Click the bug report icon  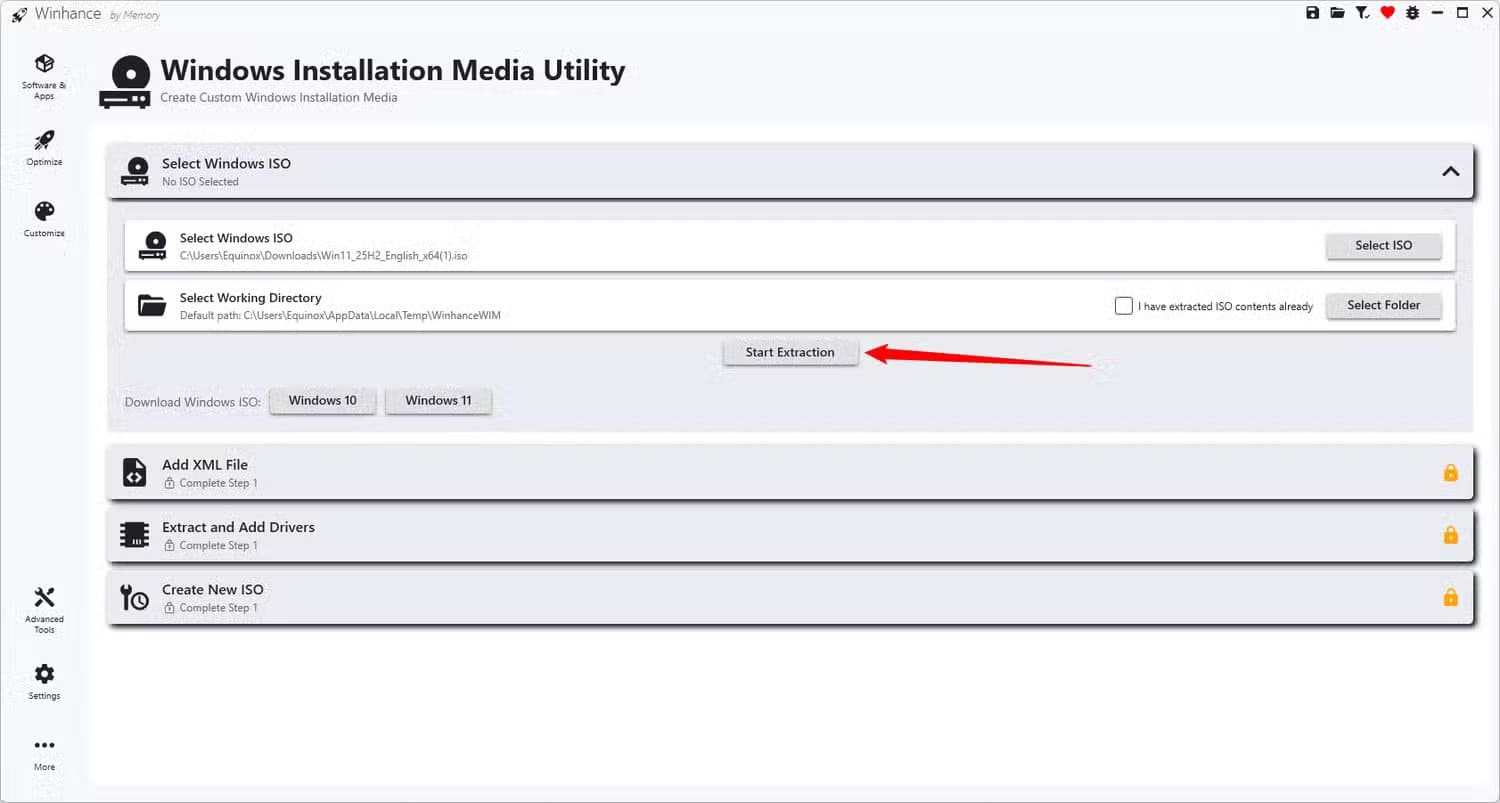(1412, 13)
